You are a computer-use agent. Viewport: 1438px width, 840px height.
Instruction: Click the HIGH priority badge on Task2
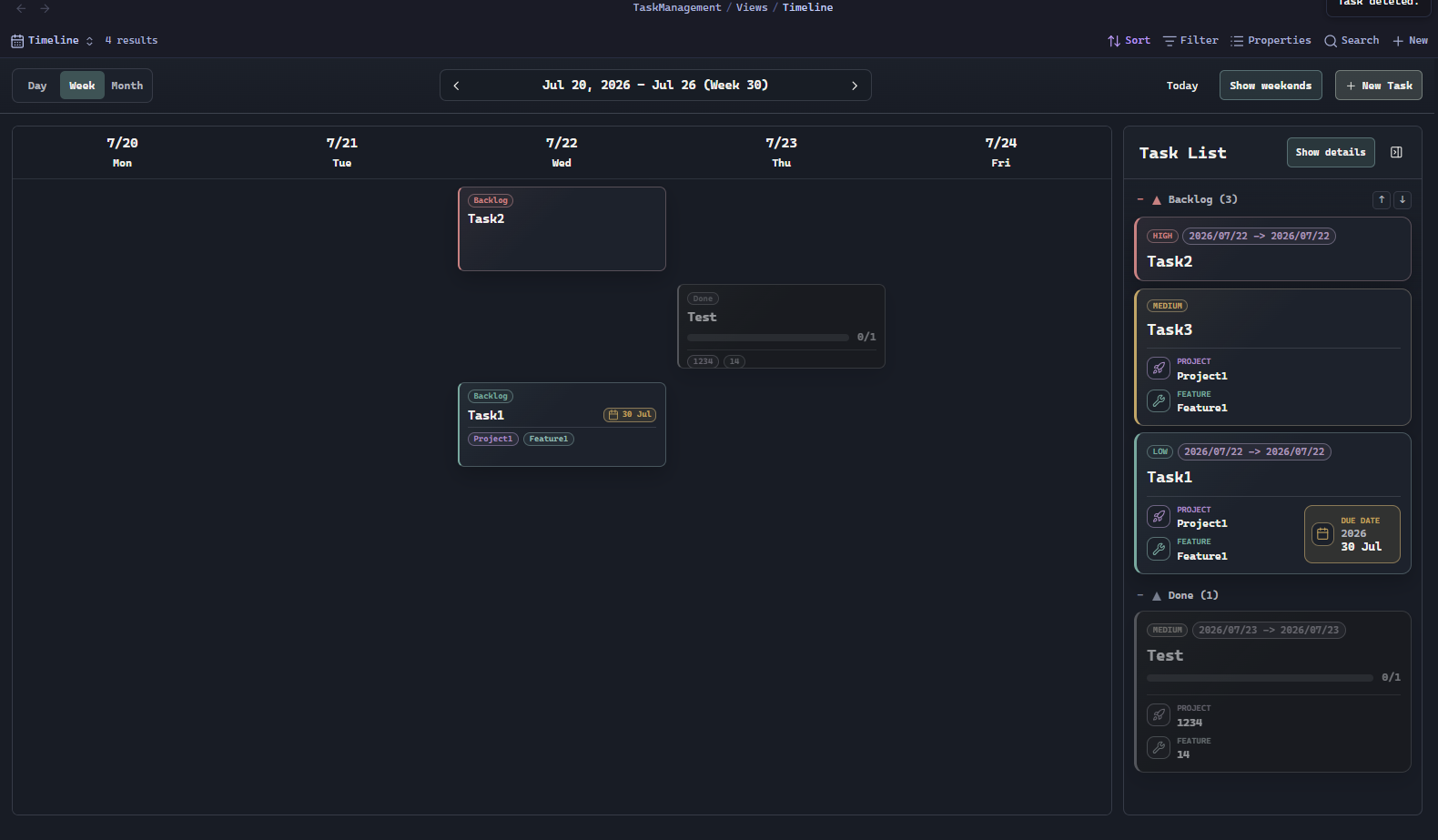coord(1162,236)
